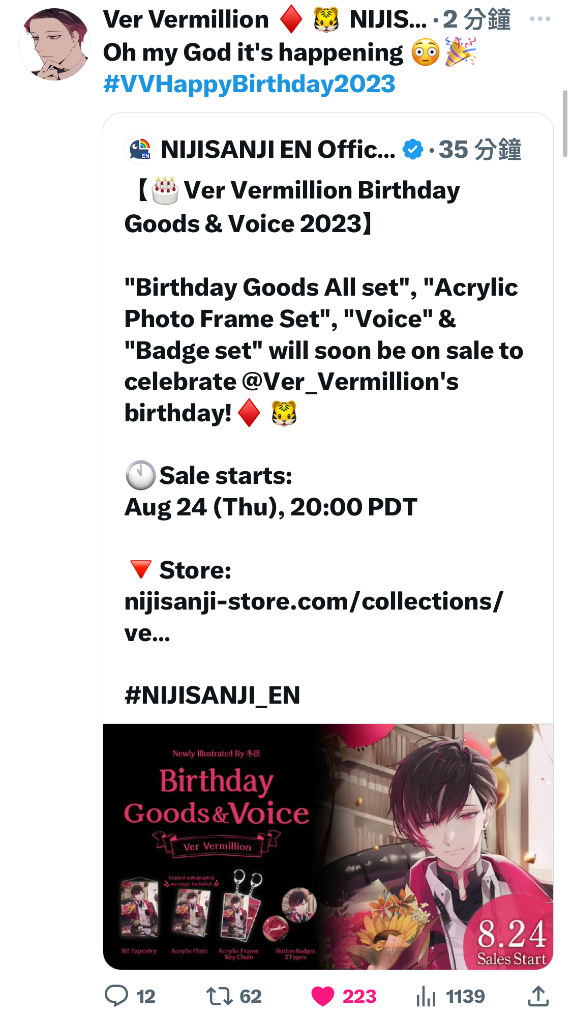Screen dimensions: 572x1024
Task: View analytics via the bar chart icon
Action: (426, 996)
